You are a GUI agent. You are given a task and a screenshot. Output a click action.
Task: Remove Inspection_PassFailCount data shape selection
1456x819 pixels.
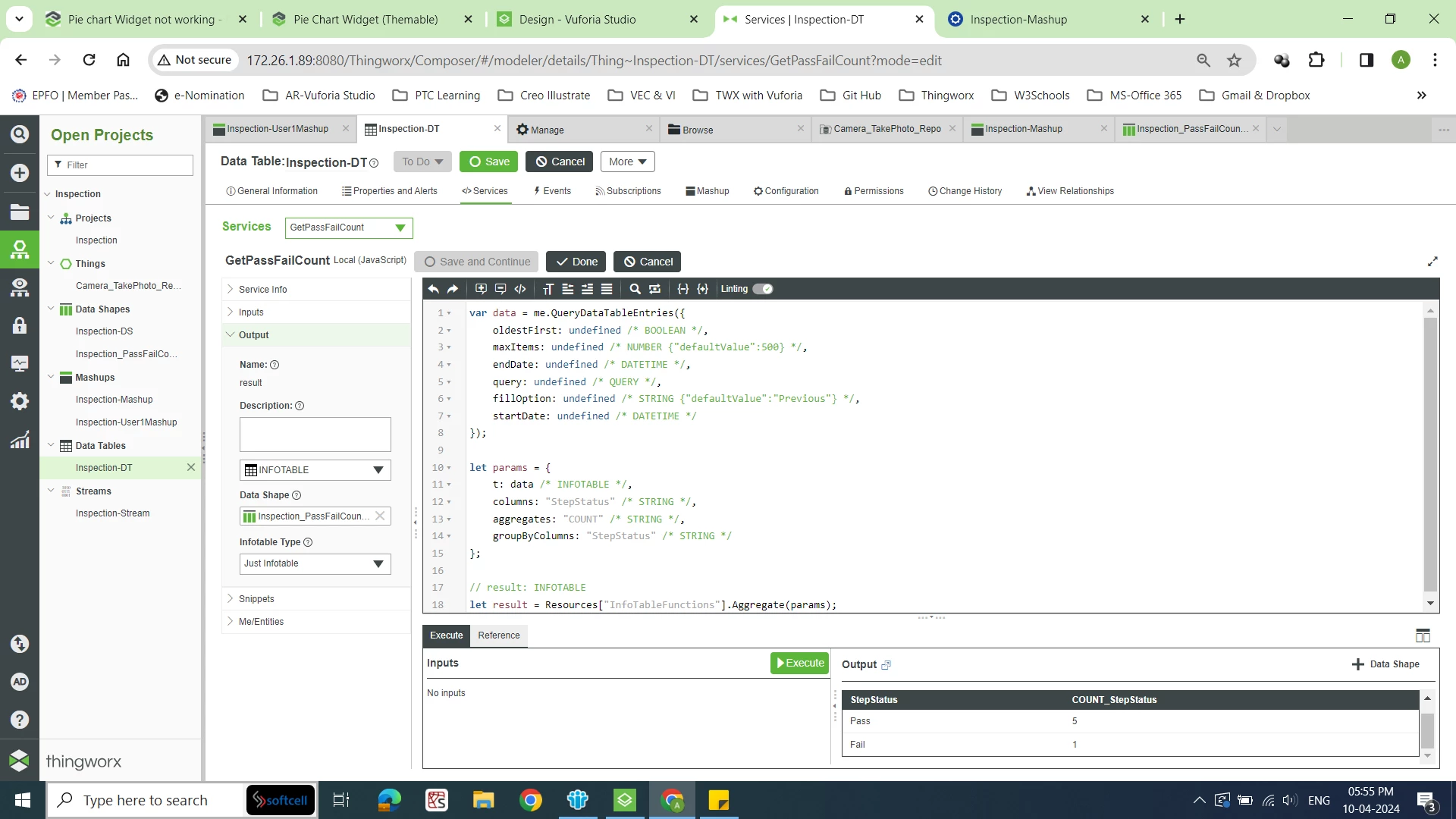[x=380, y=516]
